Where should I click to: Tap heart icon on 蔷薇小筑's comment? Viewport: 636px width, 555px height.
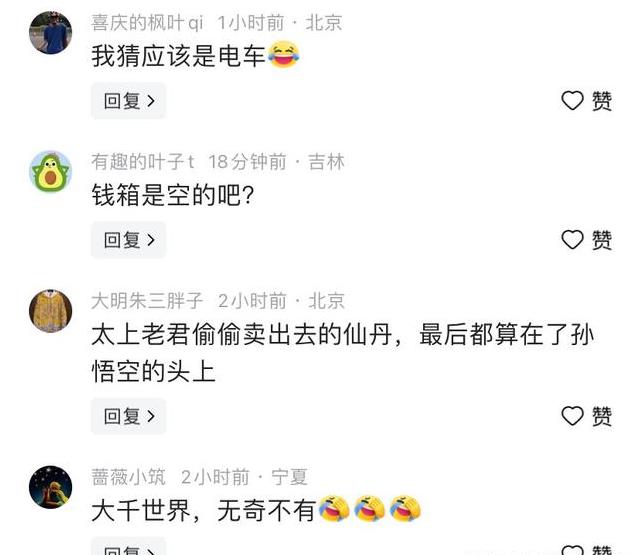coord(572,551)
